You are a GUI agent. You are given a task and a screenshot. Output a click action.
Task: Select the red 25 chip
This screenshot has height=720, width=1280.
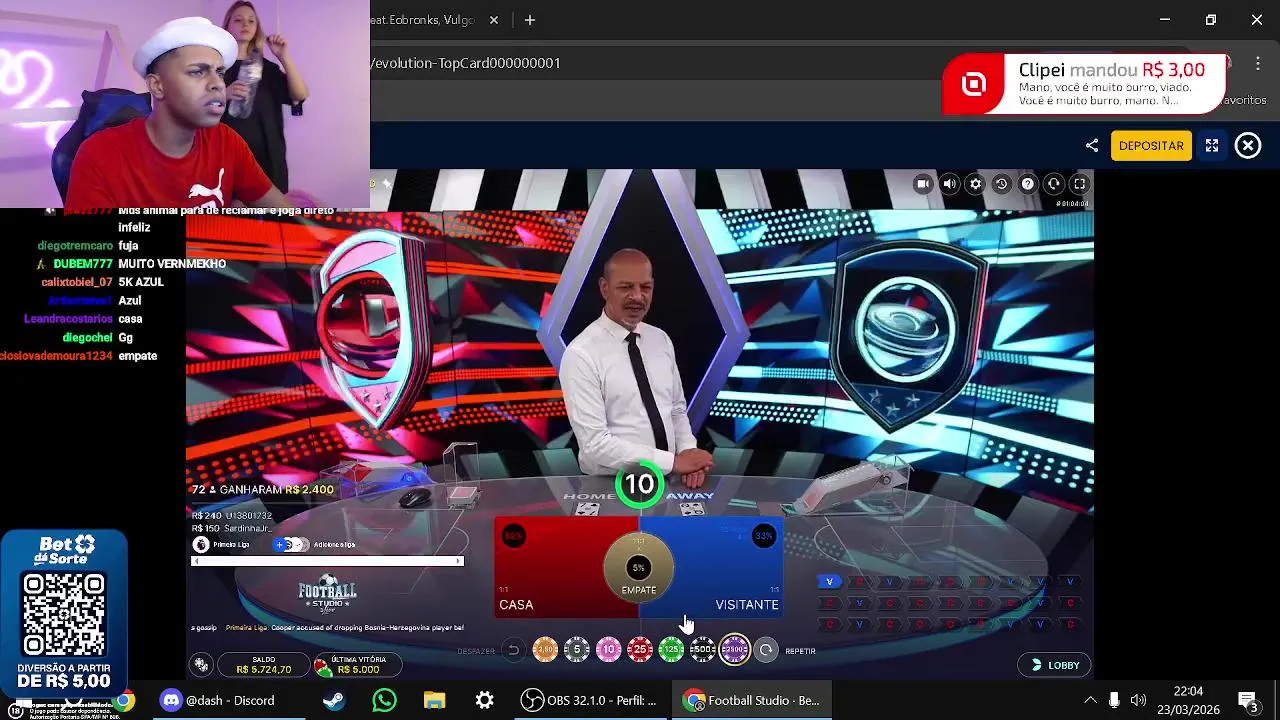pyautogui.click(x=640, y=650)
